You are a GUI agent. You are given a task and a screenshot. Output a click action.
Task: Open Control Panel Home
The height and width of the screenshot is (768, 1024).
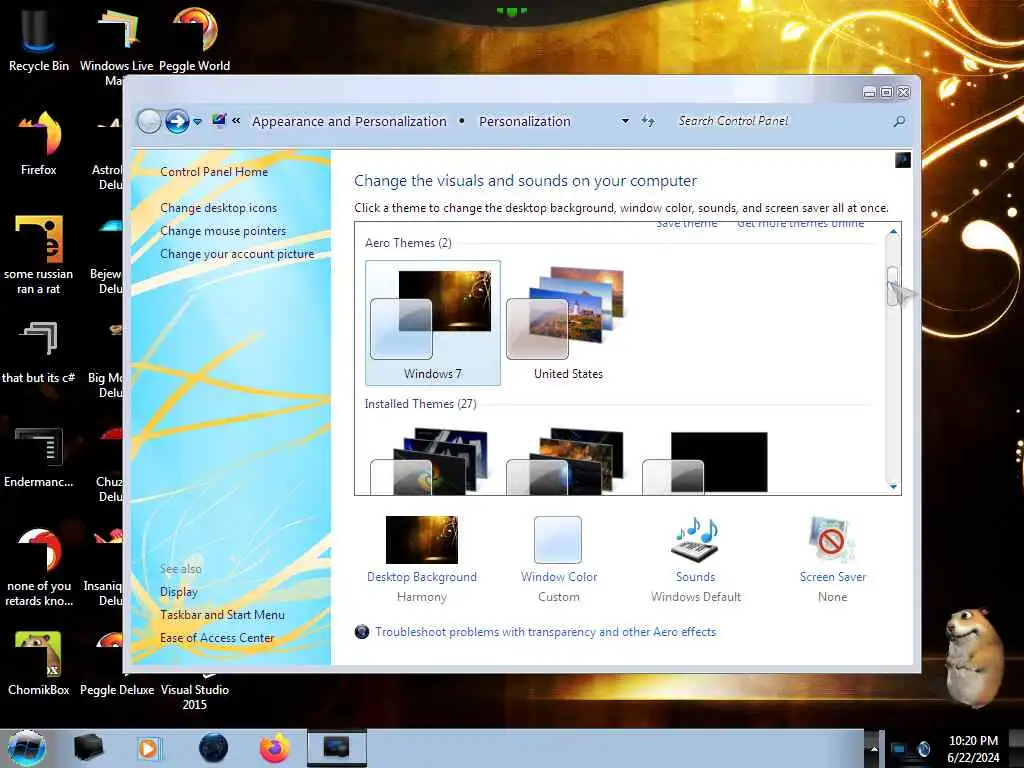coord(214,172)
